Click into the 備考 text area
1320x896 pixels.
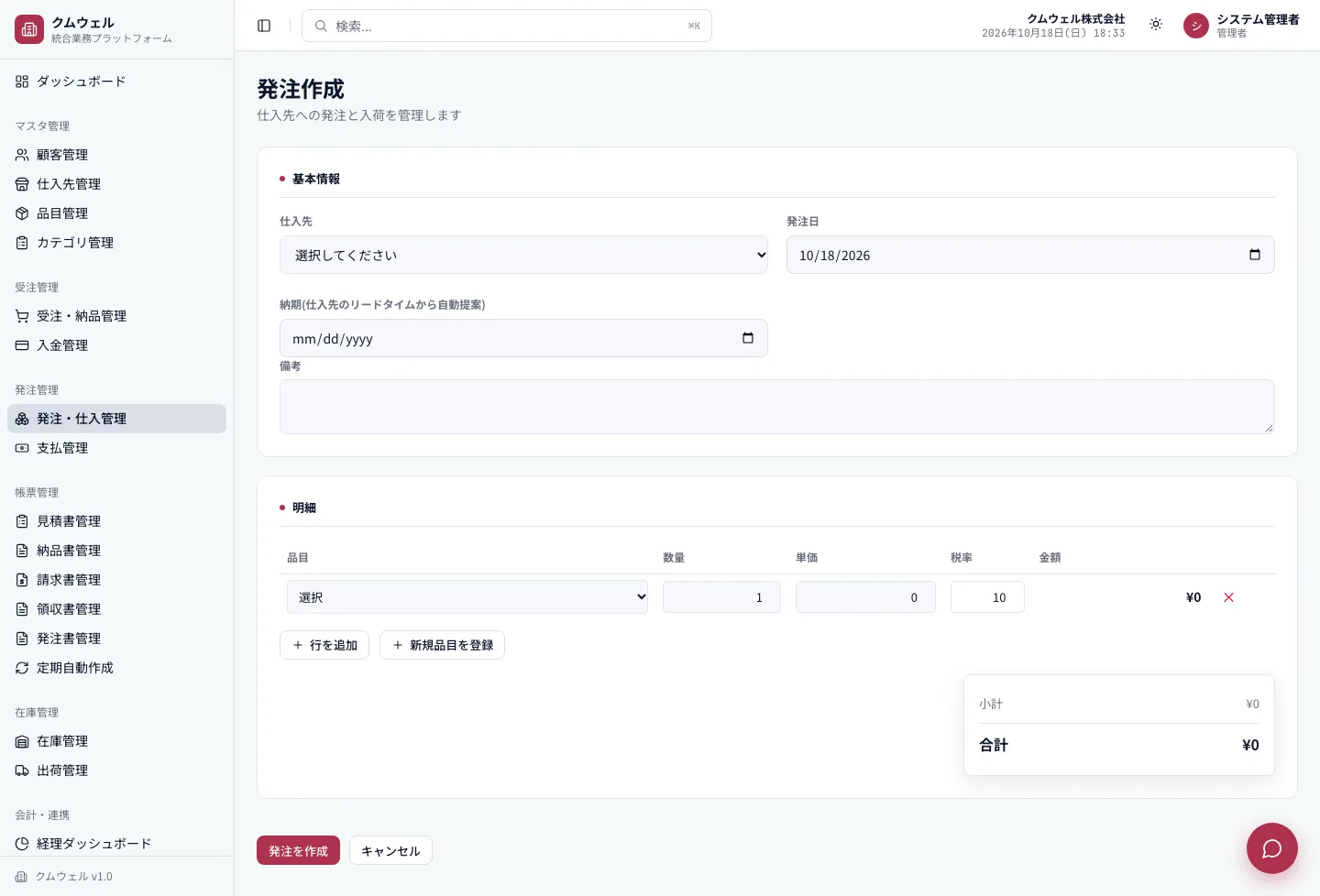coord(777,407)
